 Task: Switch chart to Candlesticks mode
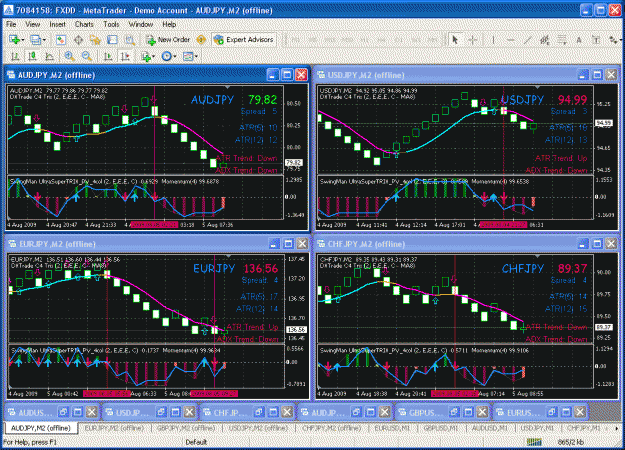pos(32,57)
